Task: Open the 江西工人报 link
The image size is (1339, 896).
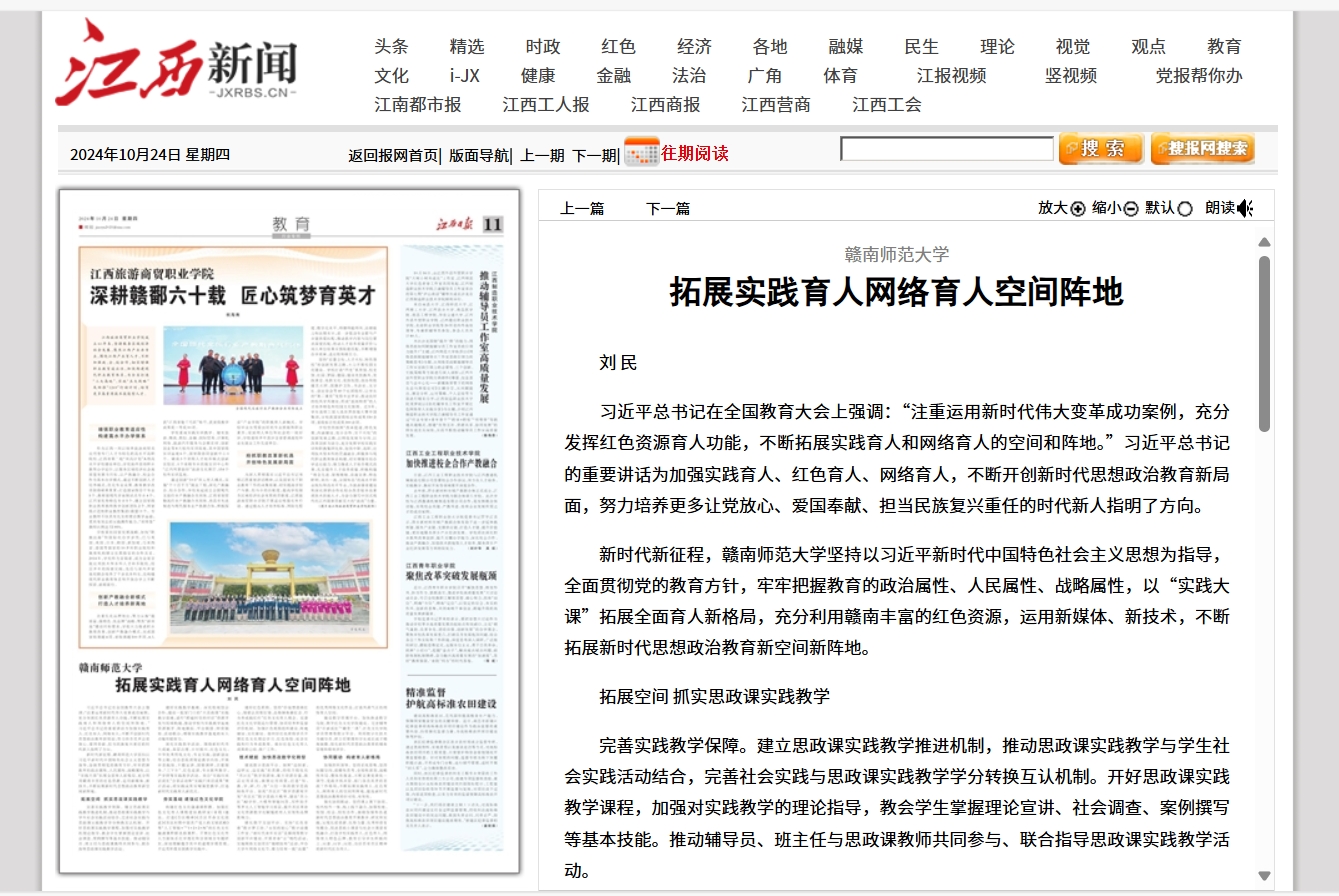Action: (x=546, y=104)
